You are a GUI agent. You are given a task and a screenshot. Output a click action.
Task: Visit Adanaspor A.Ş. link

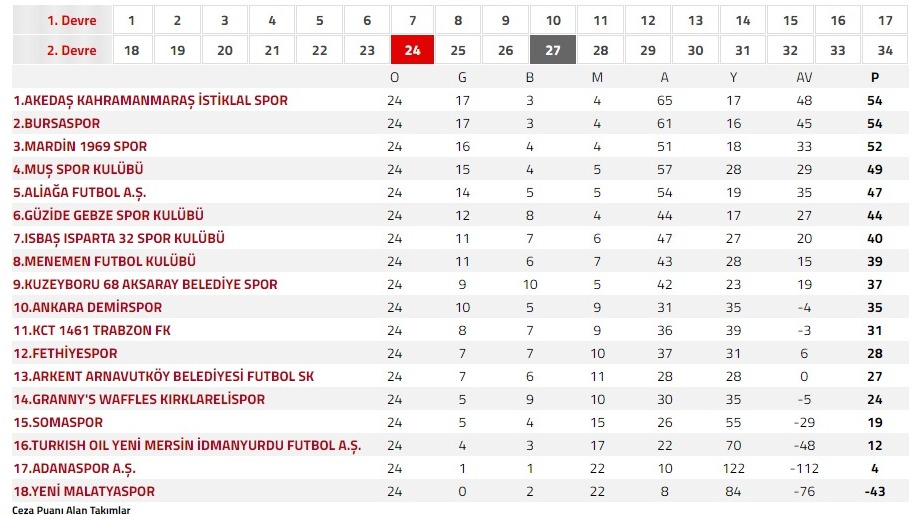pyautogui.click(x=74, y=468)
